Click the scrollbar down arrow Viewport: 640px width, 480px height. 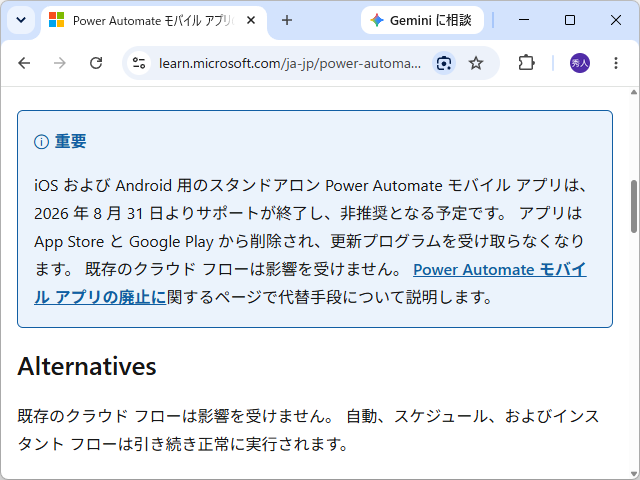pos(633,474)
